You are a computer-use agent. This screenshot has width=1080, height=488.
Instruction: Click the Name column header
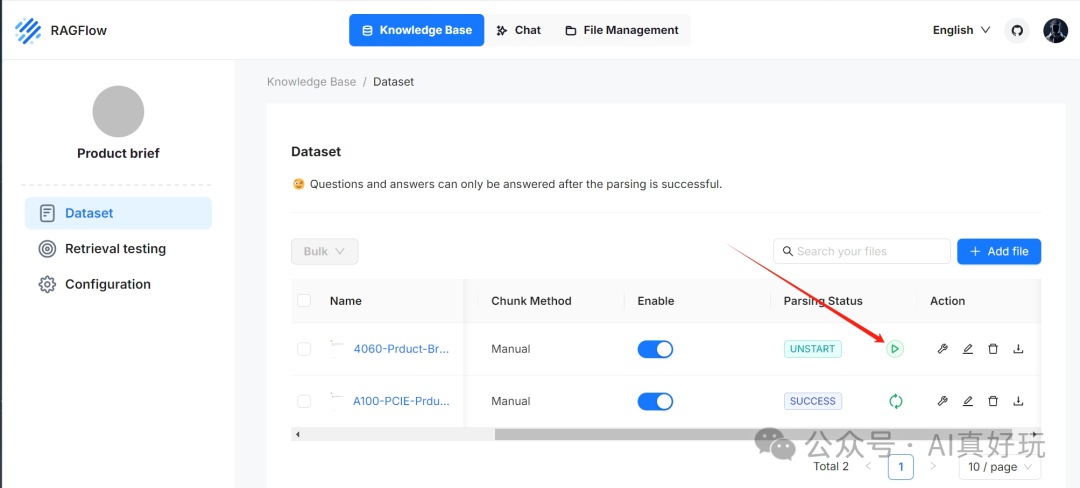click(x=346, y=301)
